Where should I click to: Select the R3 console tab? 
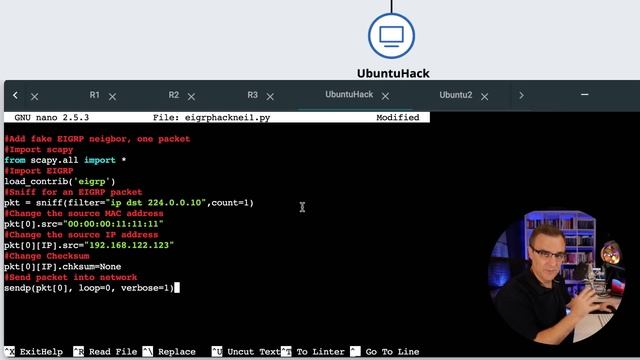[252, 95]
